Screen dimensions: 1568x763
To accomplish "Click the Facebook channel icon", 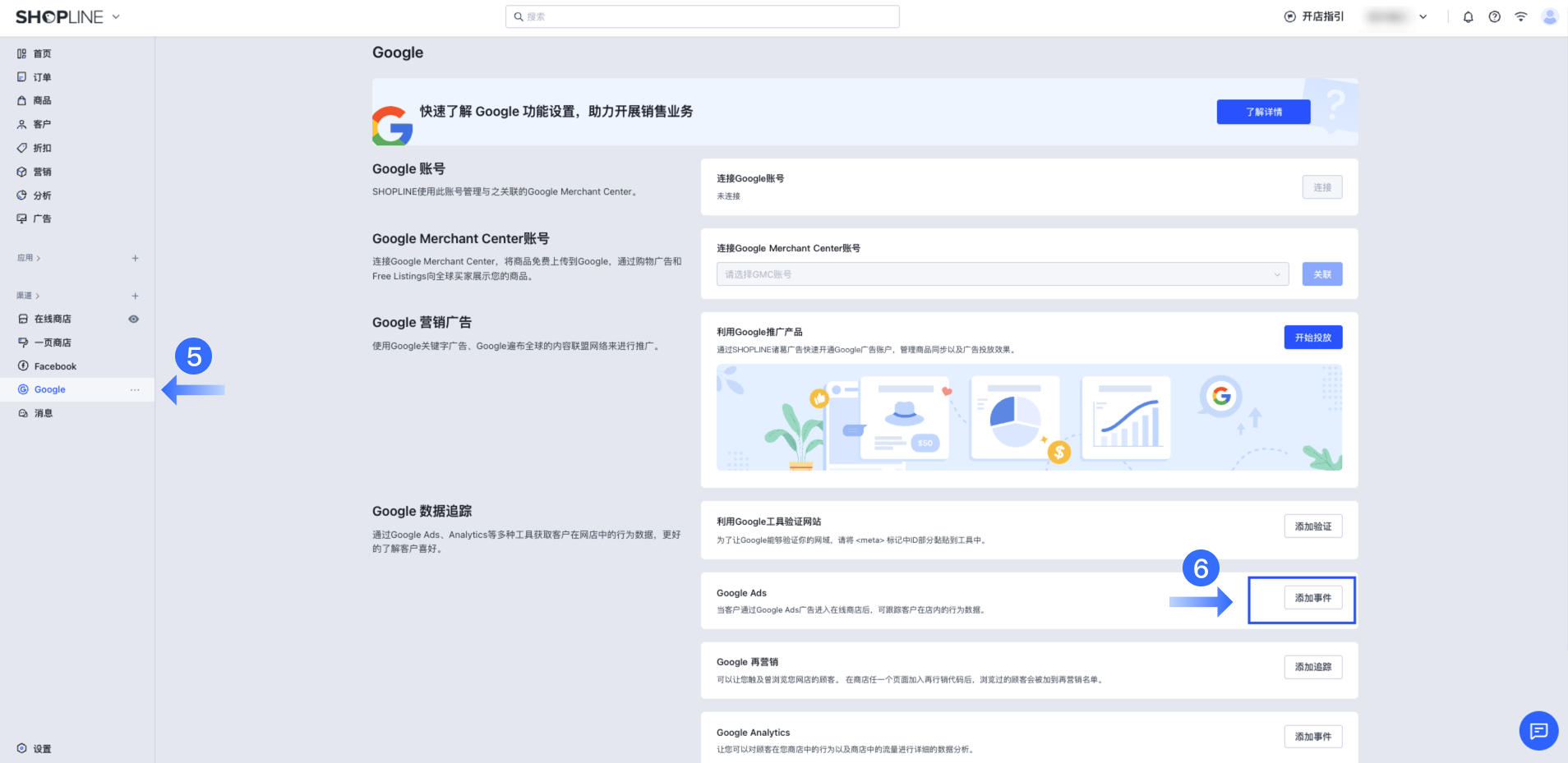I will (23, 366).
